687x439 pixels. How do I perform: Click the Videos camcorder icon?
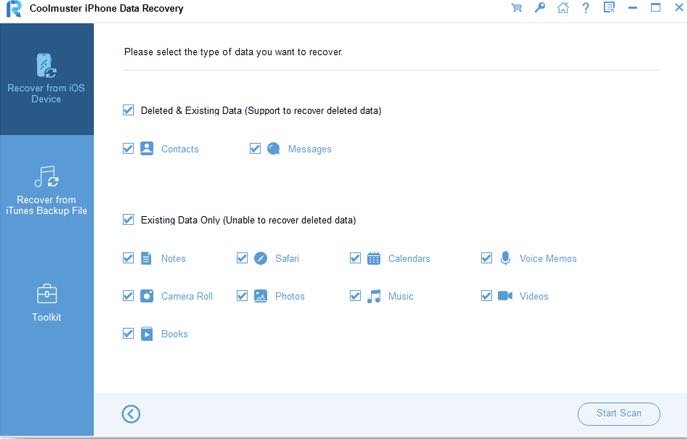pyautogui.click(x=505, y=296)
